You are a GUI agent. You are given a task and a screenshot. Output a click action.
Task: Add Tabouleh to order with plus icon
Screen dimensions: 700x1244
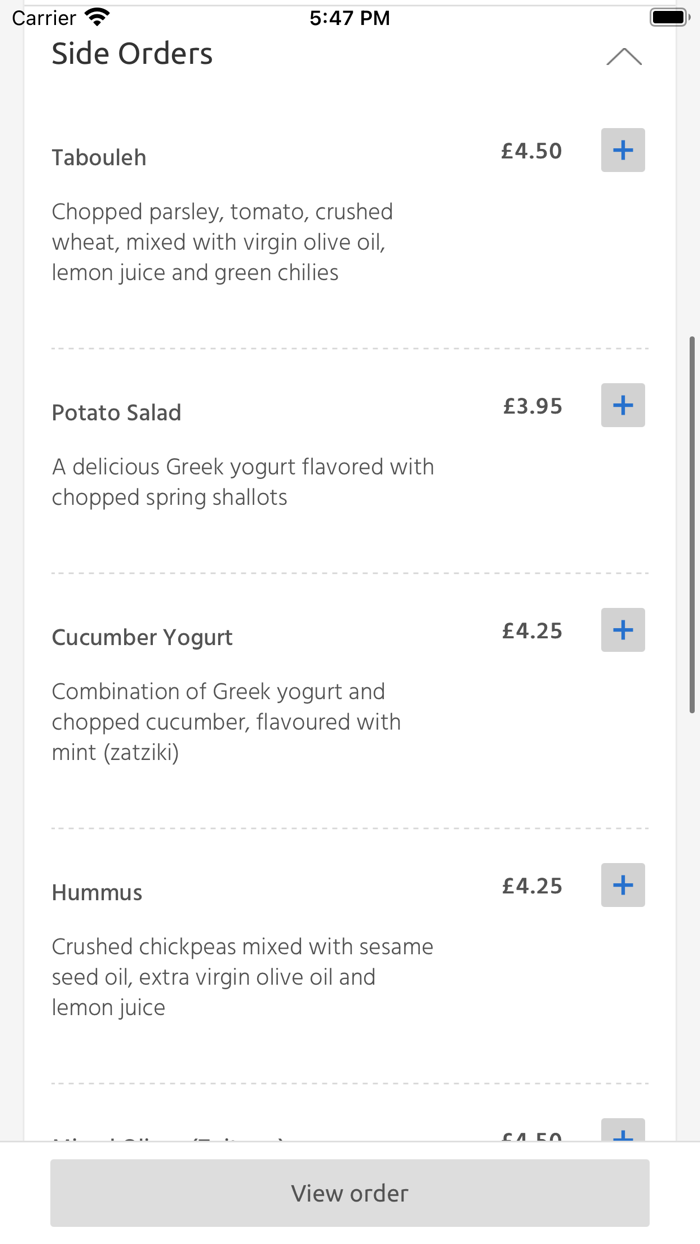622,150
